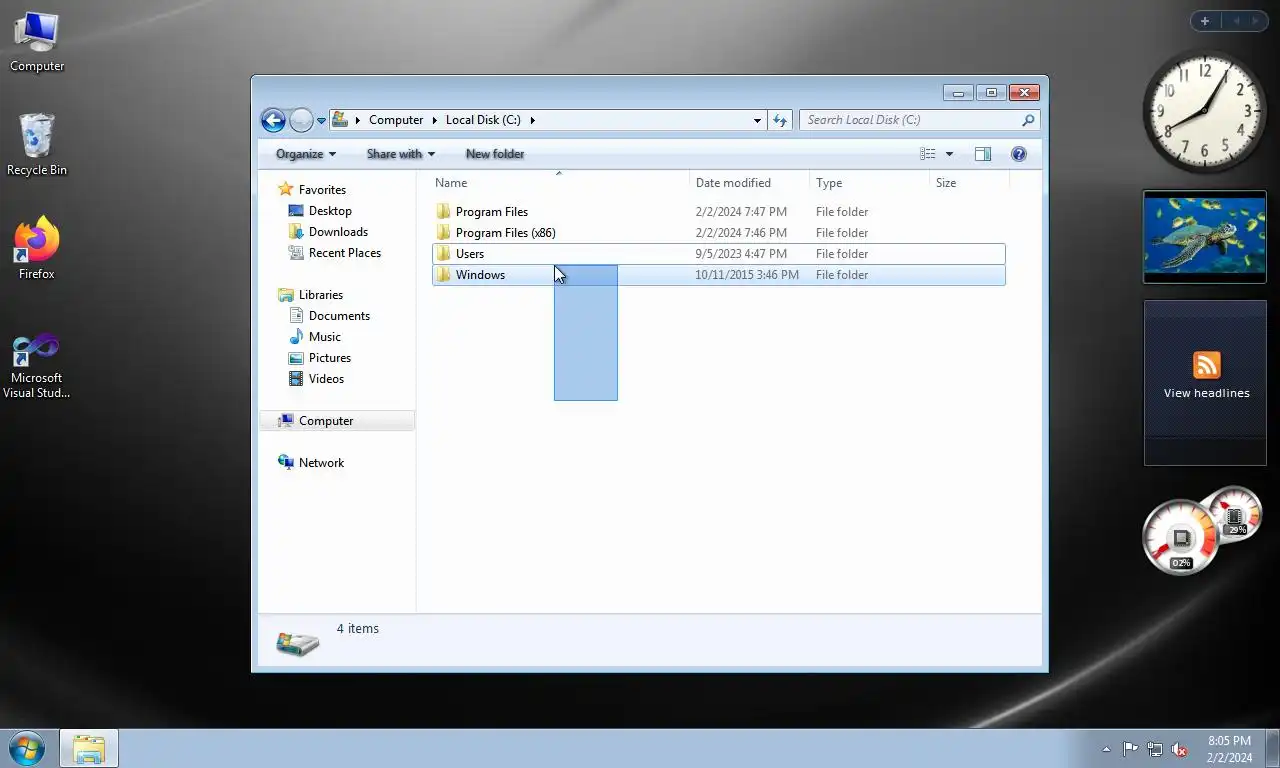Open the view options dropdown arrow

[x=949, y=154]
